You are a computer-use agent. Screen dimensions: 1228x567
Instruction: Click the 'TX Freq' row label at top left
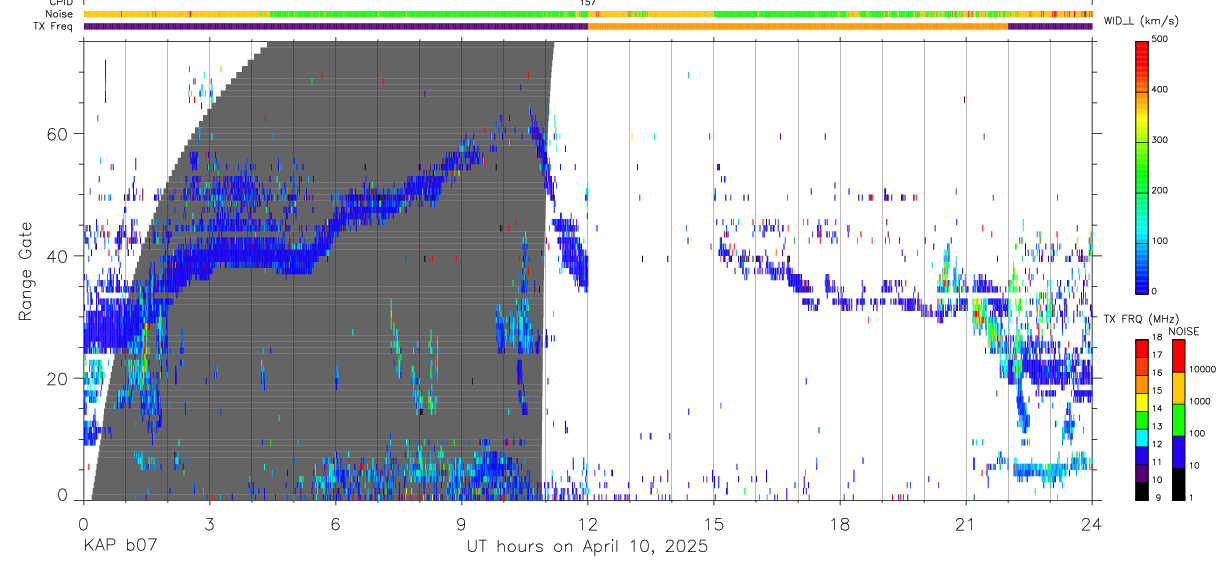tap(54, 26)
